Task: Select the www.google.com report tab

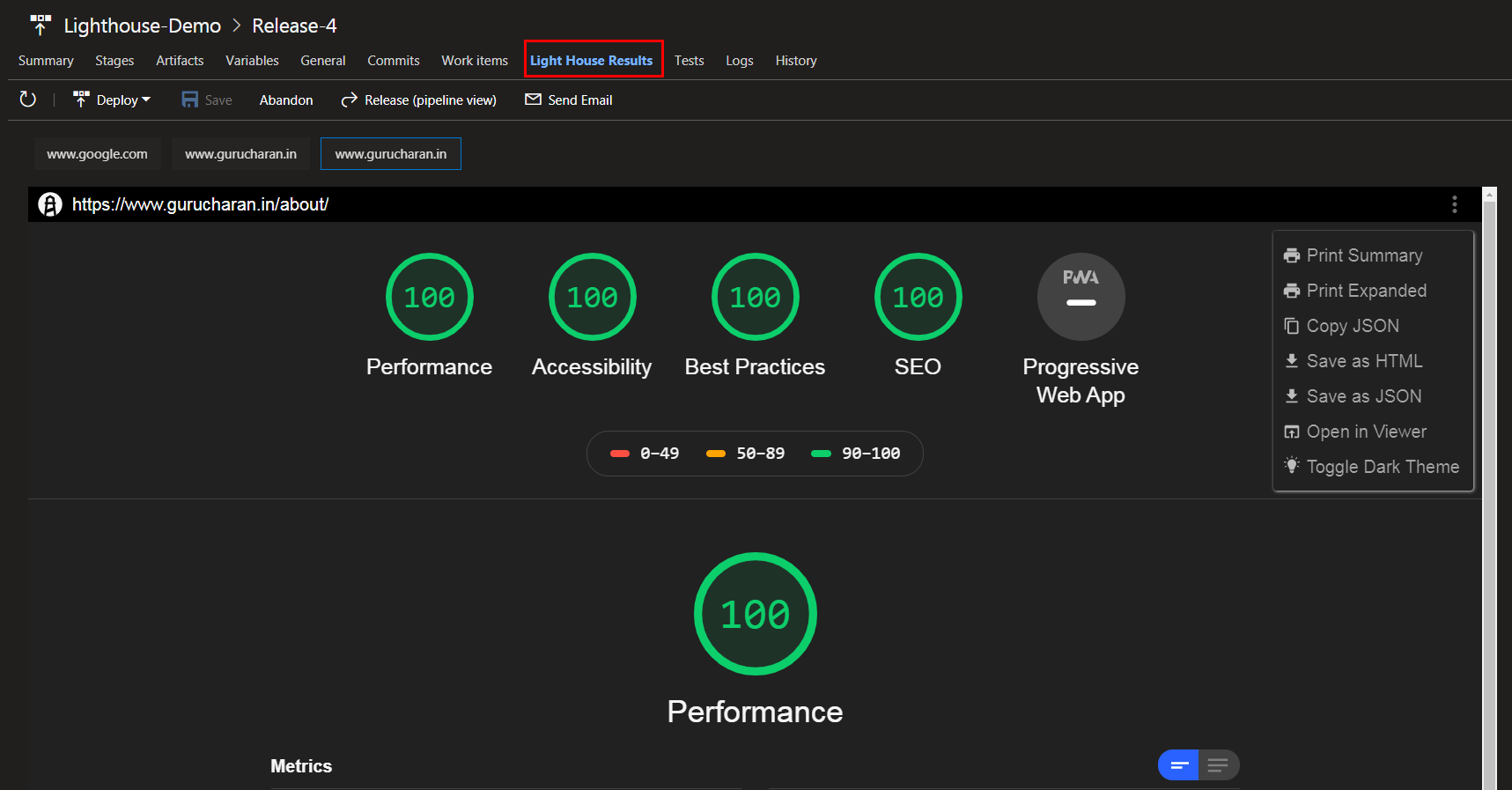Action: (x=98, y=153)
